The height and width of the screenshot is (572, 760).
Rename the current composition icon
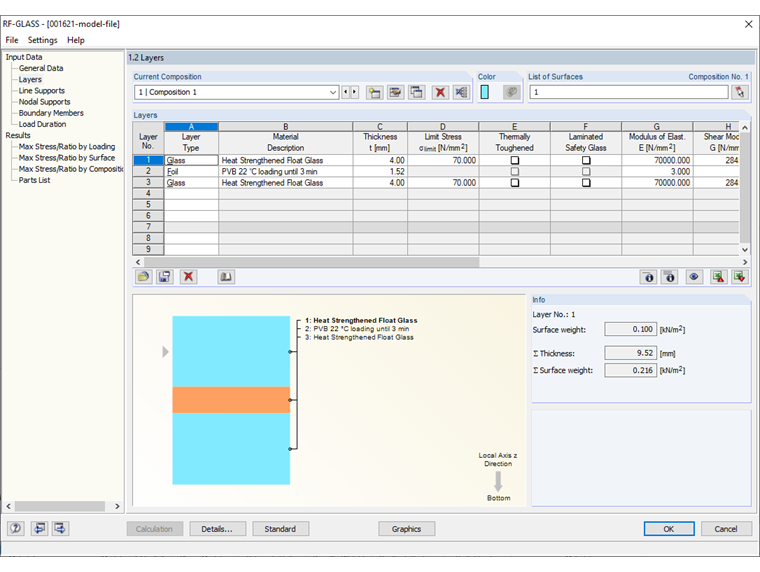[396, 92]
